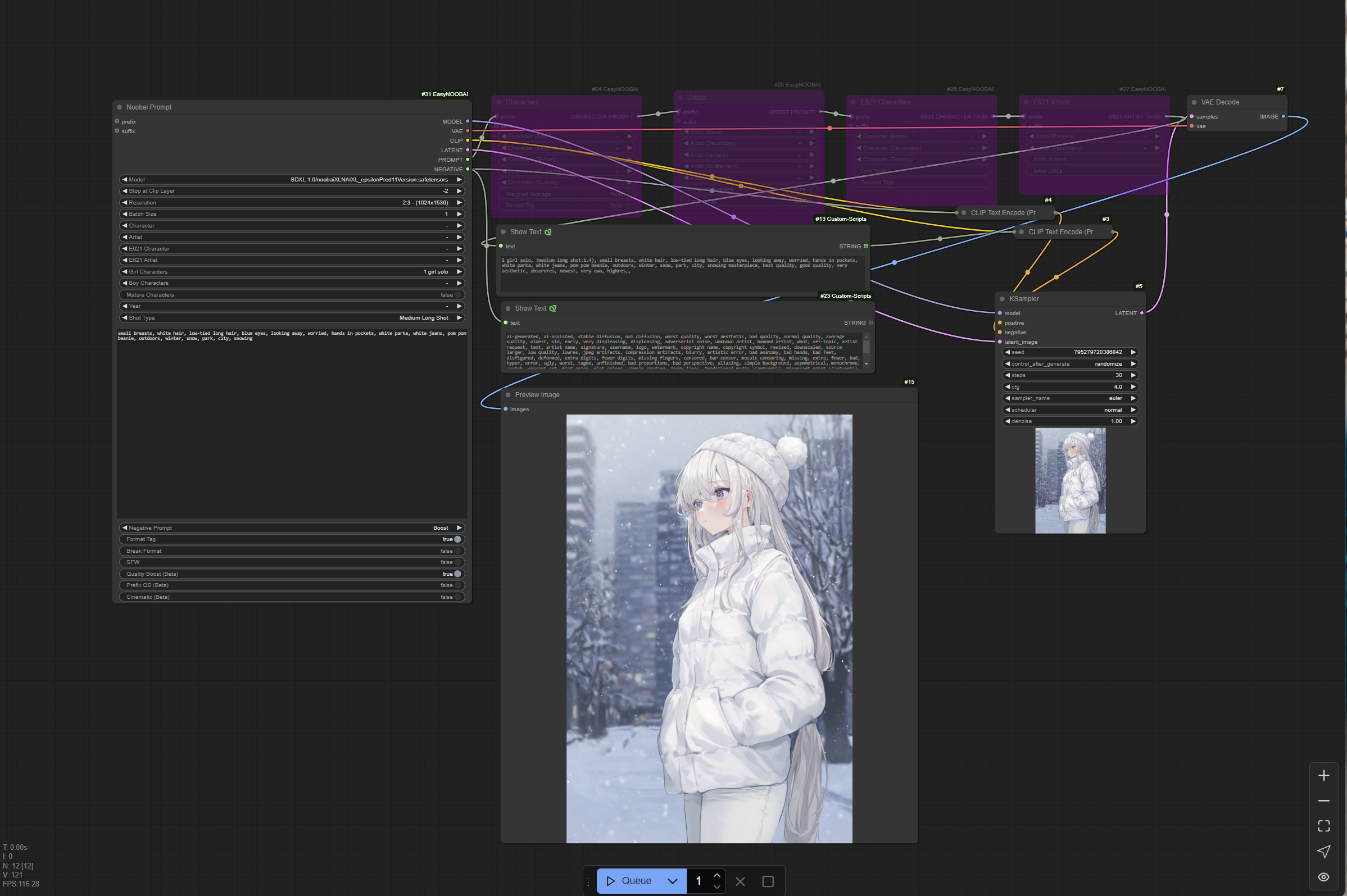
Task: Click the clear pending tasks square icon
Action: 768,881
